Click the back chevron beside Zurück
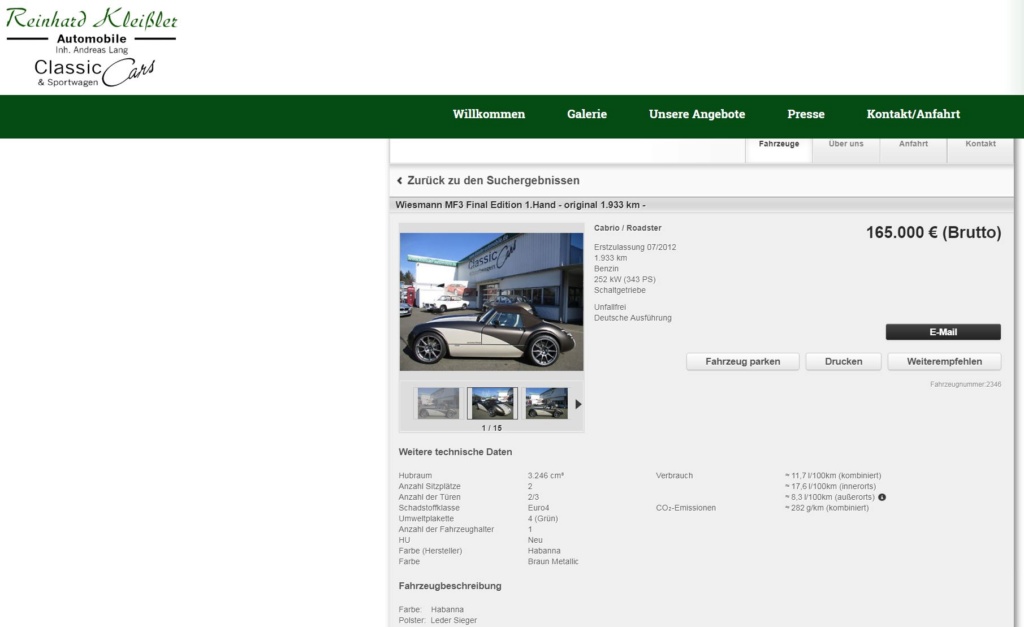 click(400, 180)
